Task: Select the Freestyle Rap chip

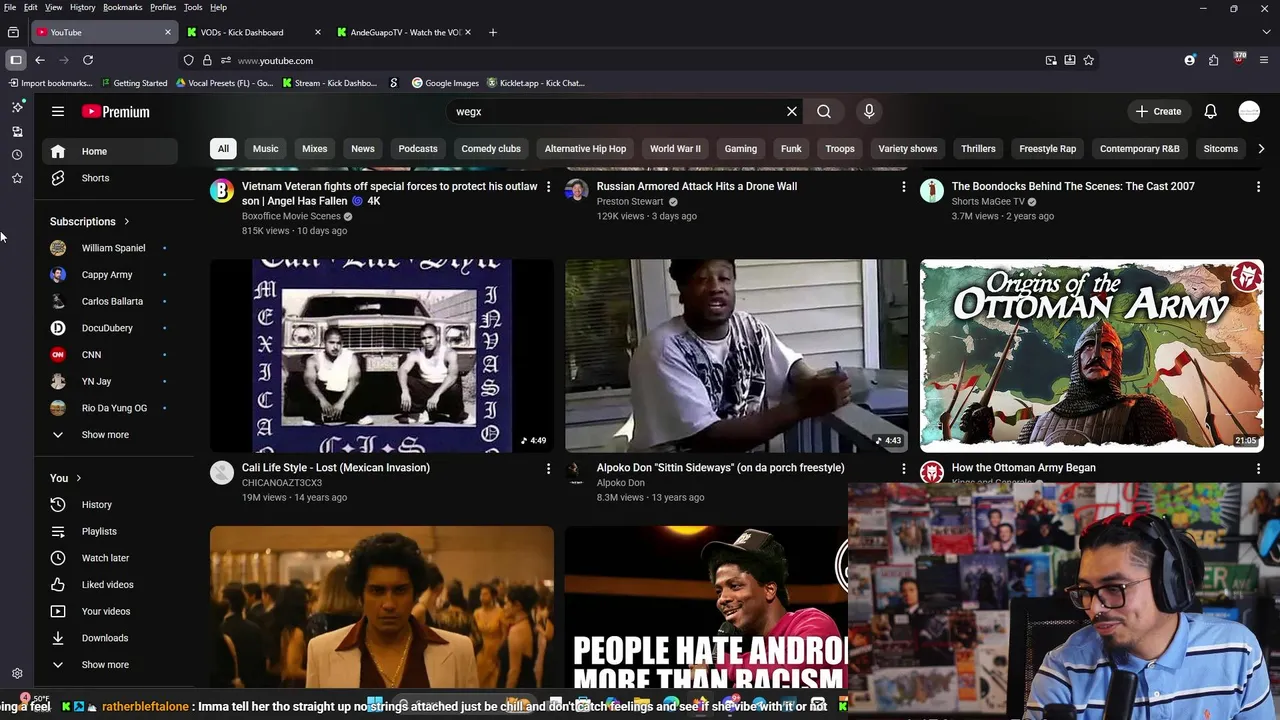Action: [1047, 149]
